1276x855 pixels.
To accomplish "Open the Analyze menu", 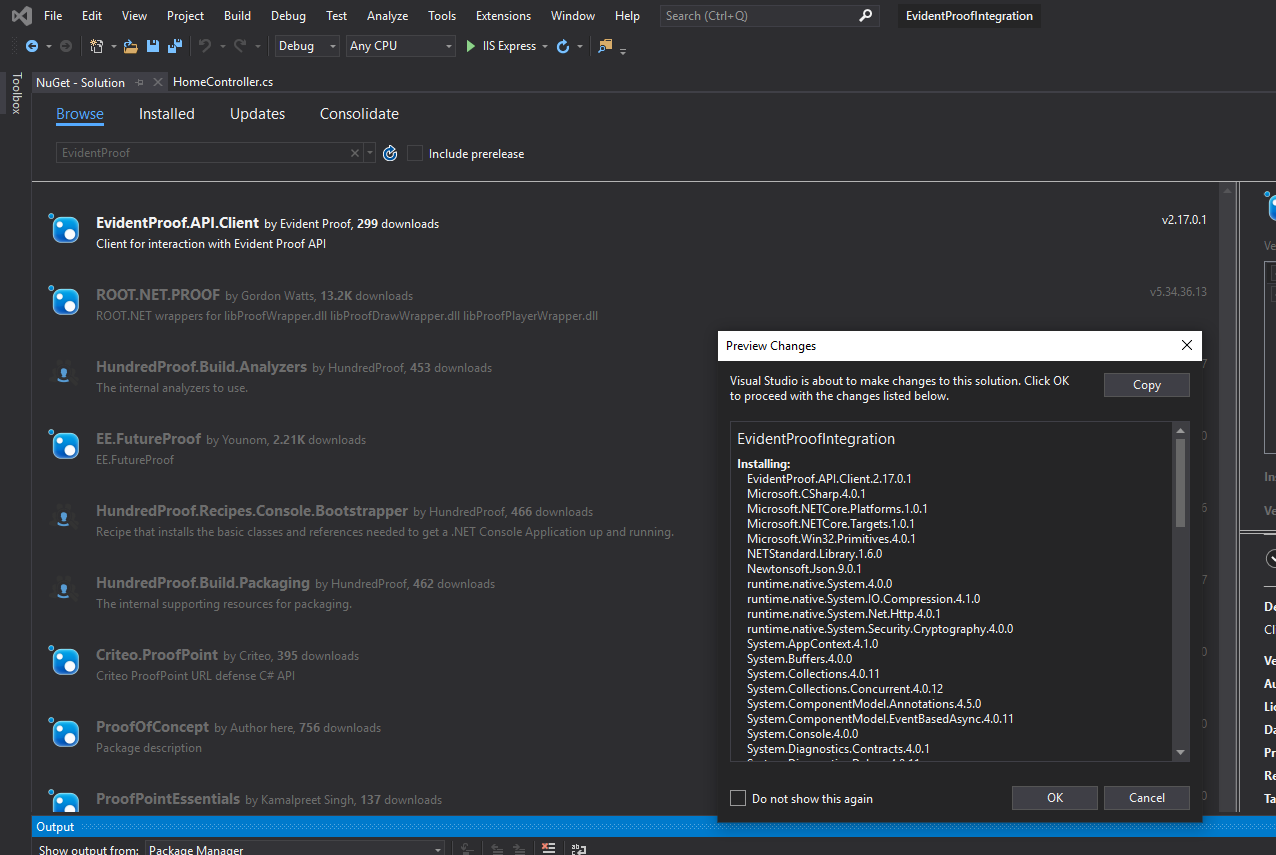I will click(x=387, y=15).
